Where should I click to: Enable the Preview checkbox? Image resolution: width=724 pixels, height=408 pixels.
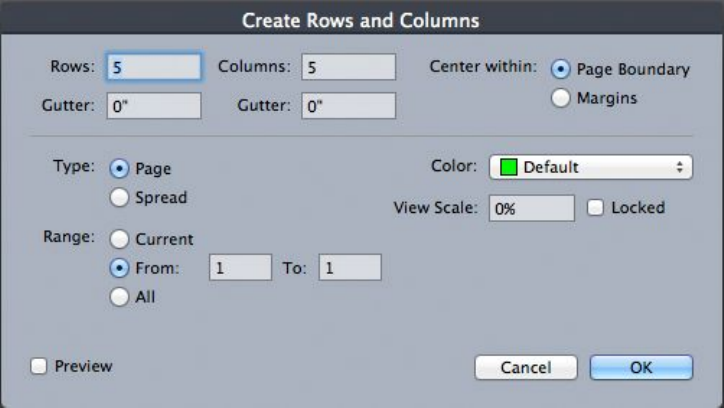point(39,366)
